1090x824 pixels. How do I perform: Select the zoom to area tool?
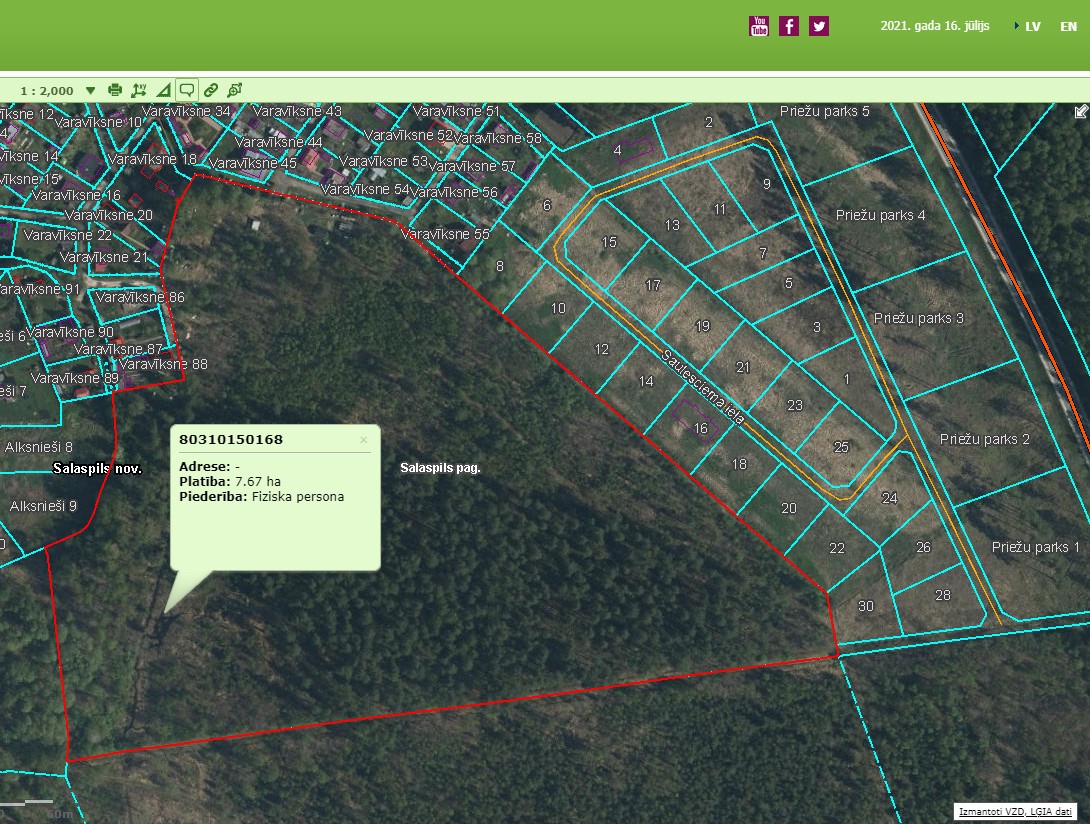click(x=235, y=90)
